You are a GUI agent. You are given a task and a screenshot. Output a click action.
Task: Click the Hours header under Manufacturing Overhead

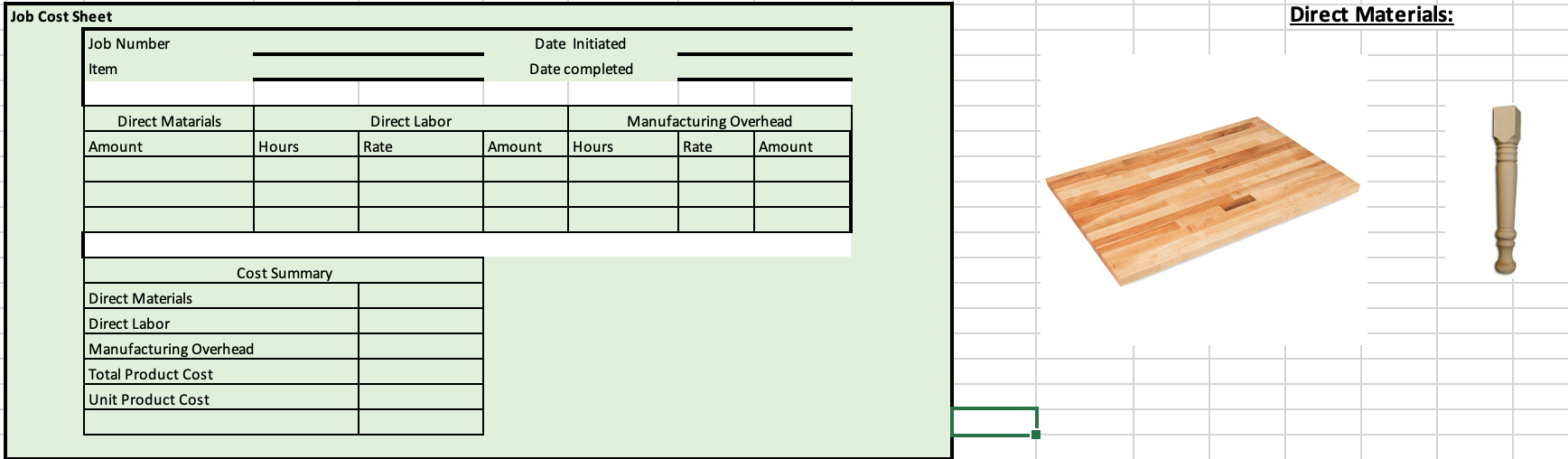click(623, 146)
